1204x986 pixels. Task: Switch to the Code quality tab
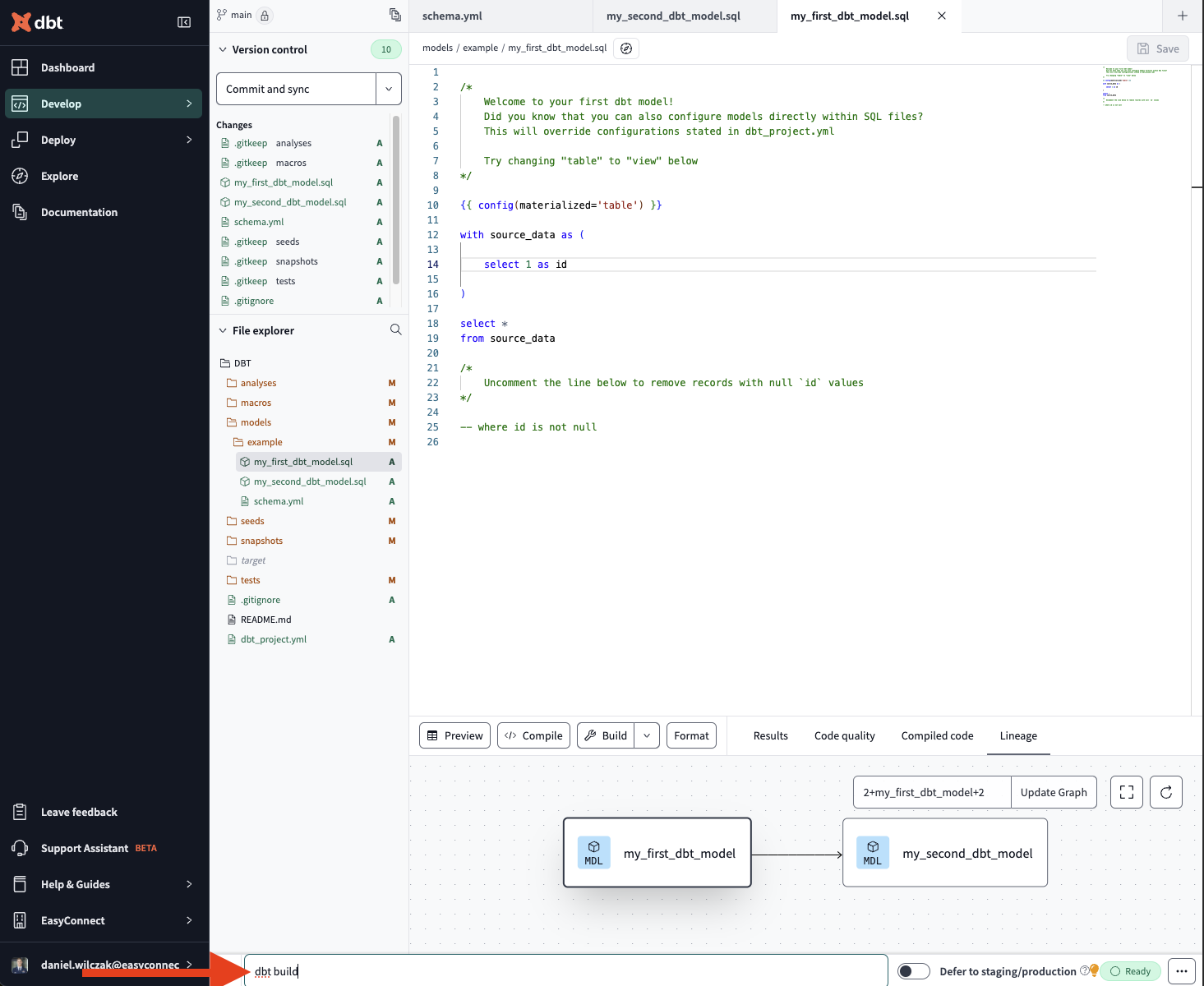[x=844, y=735]
